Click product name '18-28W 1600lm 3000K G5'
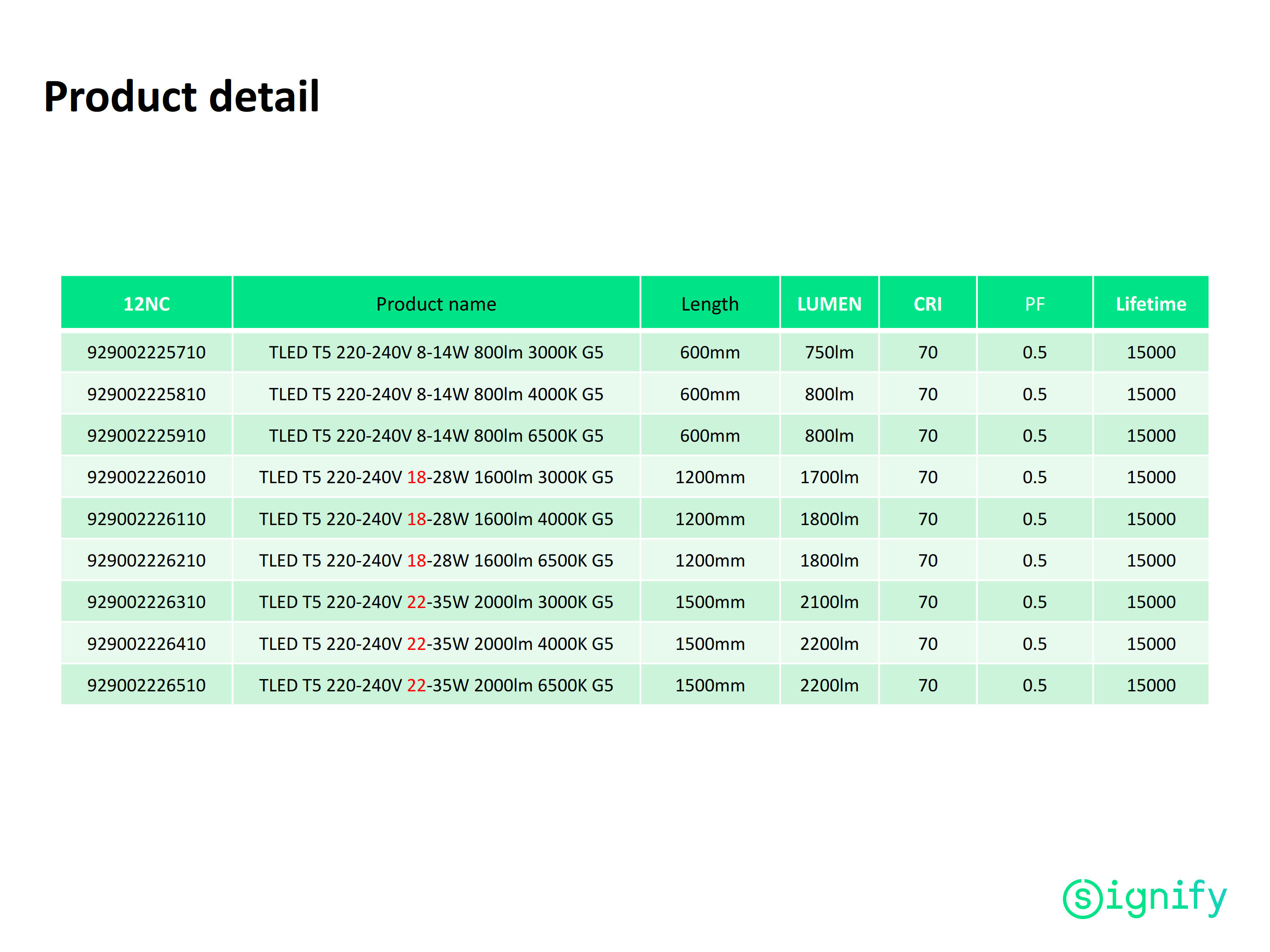Screen dimensions: 1270x952 (x=436, y=477)
